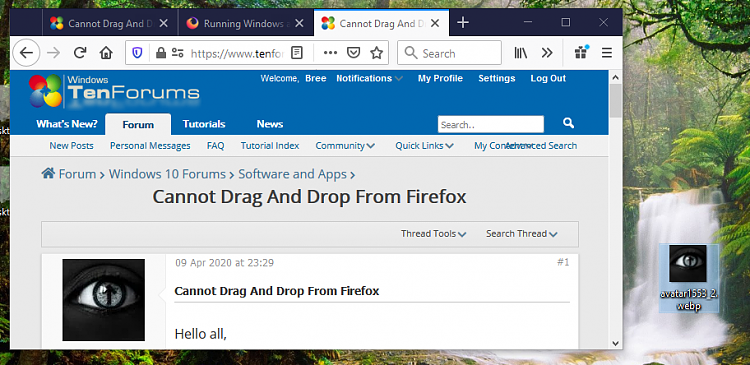This screenshot has height=365, width=750.
Task: Click the Log Out link
Action: pos(548,78)
